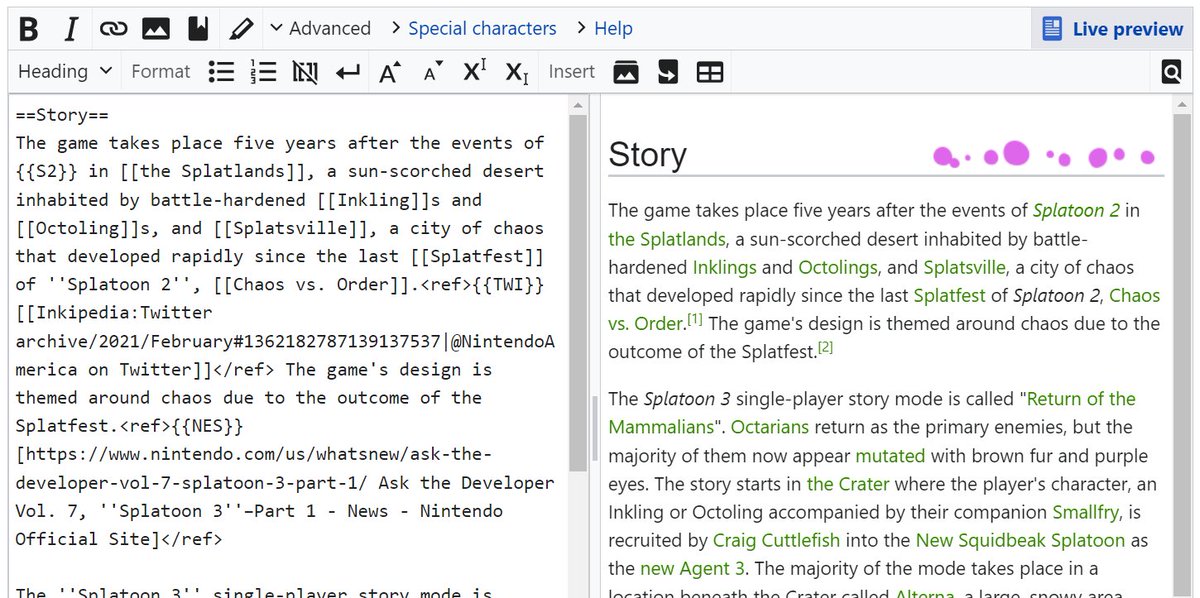
Task: Open the Splatfest link in preview
Action: tap(949, 295)
